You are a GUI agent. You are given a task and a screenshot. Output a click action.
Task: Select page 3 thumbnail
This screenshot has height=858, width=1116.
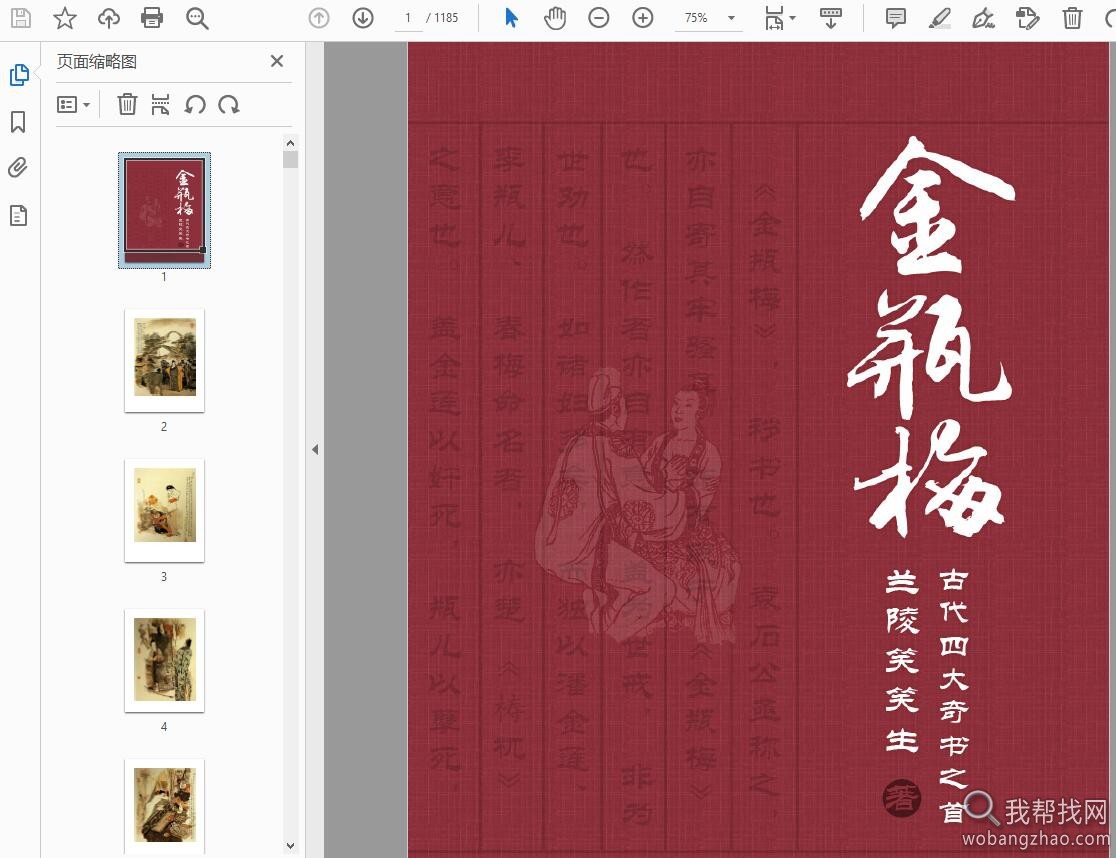pyautogui.click(x=164, y=511)
